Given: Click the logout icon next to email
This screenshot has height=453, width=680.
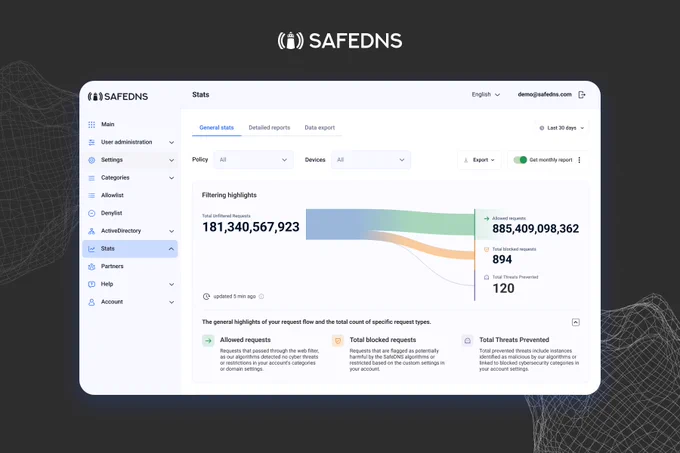Looking at the screenshot, I should pos(582,95).
